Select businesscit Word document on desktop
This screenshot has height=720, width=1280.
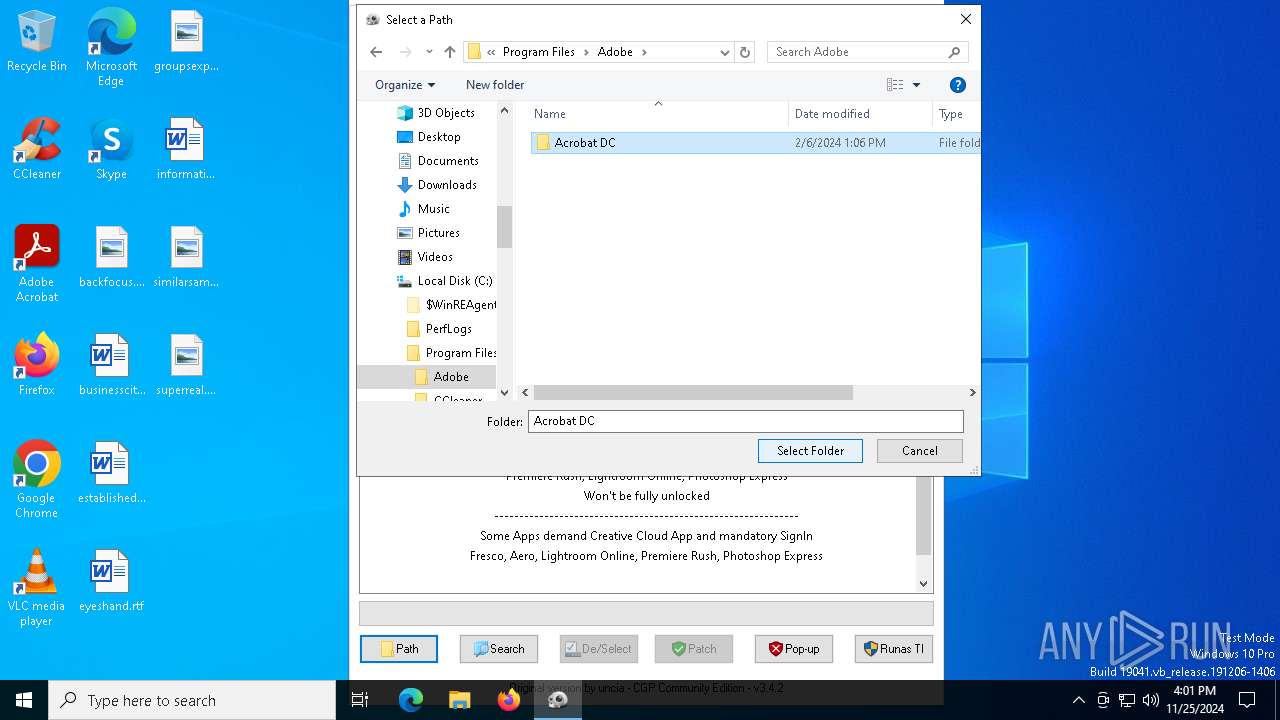111,366
